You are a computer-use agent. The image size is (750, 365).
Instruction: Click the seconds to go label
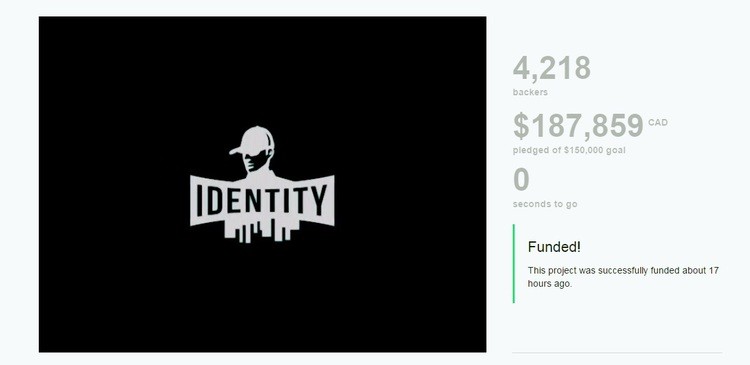pos(545,204)
